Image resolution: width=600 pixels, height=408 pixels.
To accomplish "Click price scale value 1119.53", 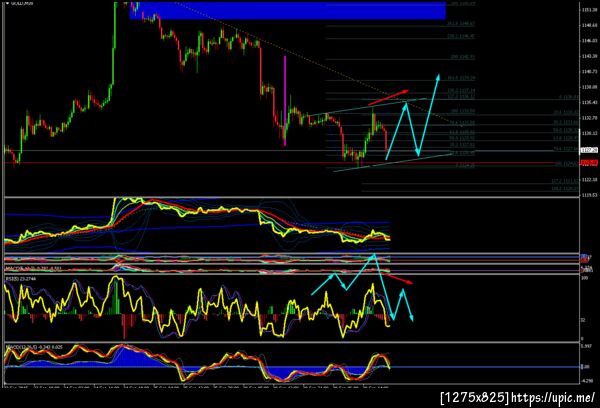I will pos(589,195).
